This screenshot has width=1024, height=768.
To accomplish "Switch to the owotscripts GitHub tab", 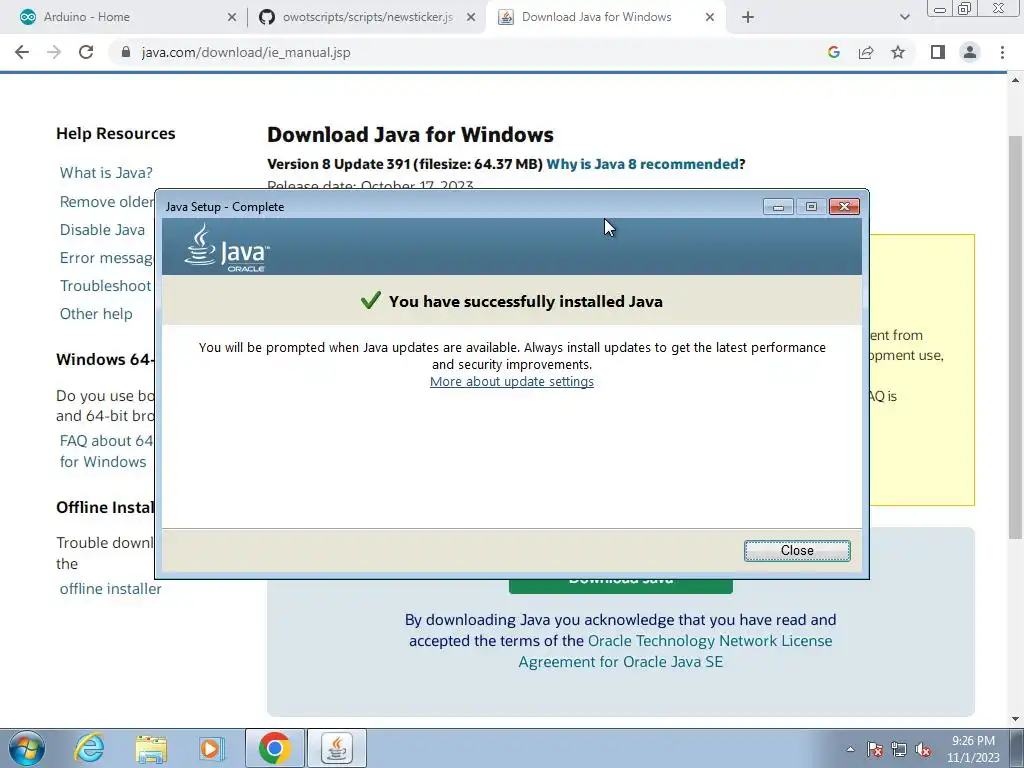I will point(368,17).
